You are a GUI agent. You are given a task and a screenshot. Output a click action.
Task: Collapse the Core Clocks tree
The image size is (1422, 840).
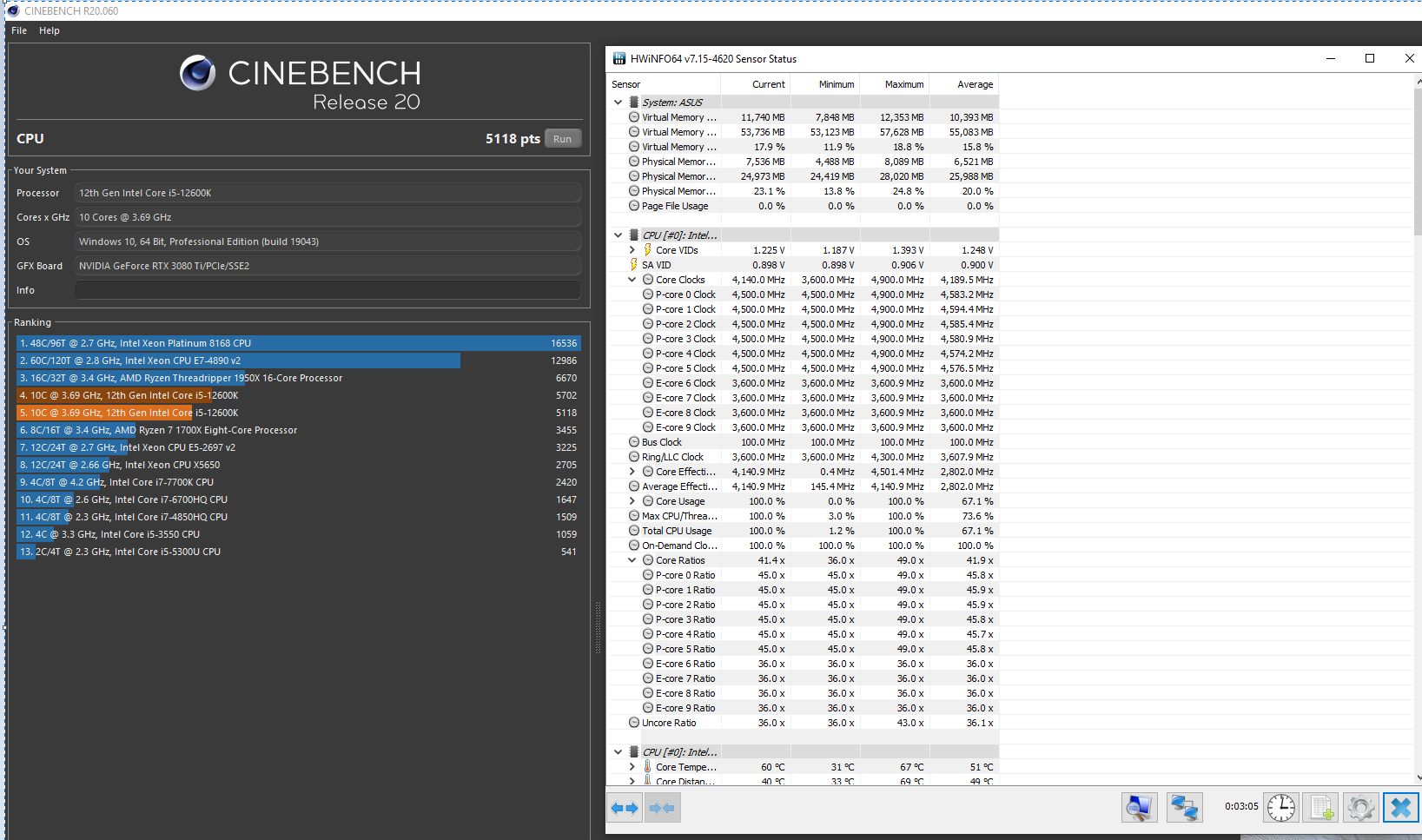632,280
